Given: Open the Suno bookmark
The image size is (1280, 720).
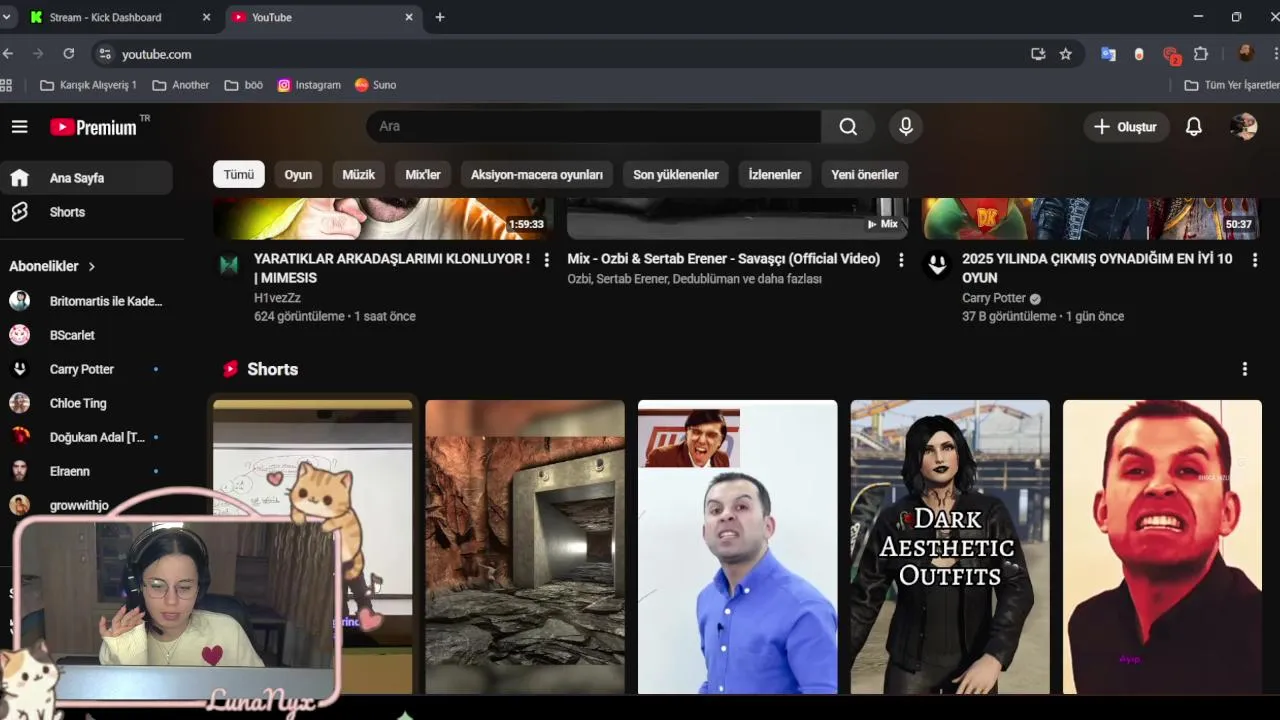Looking at the screenshot, I should point(376,85).
